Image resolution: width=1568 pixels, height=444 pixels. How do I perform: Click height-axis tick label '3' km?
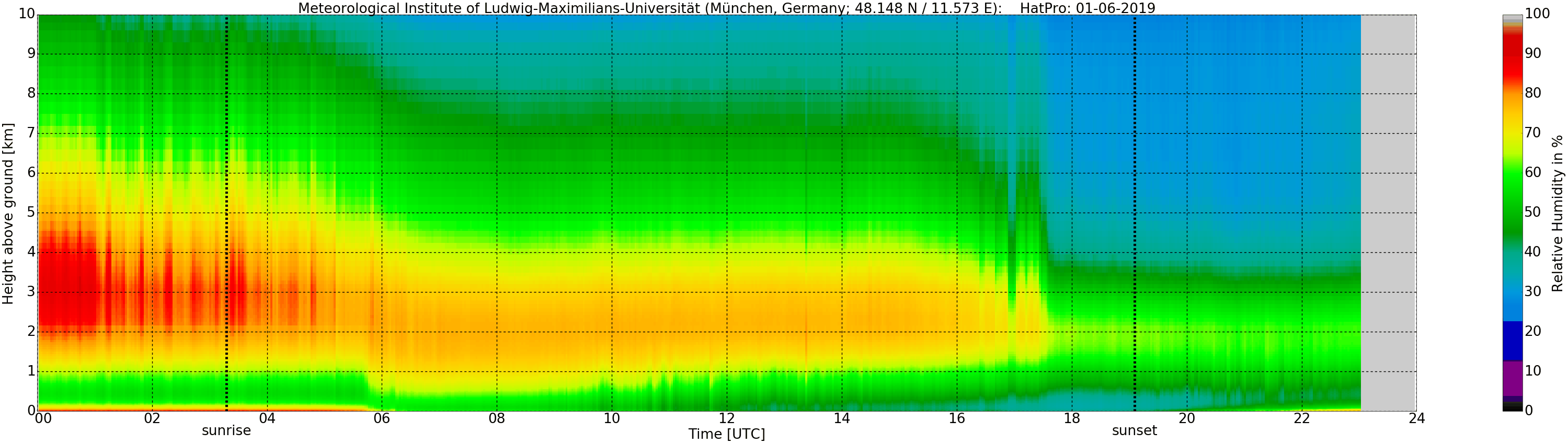pyautogui.click(x=31, y=292)
